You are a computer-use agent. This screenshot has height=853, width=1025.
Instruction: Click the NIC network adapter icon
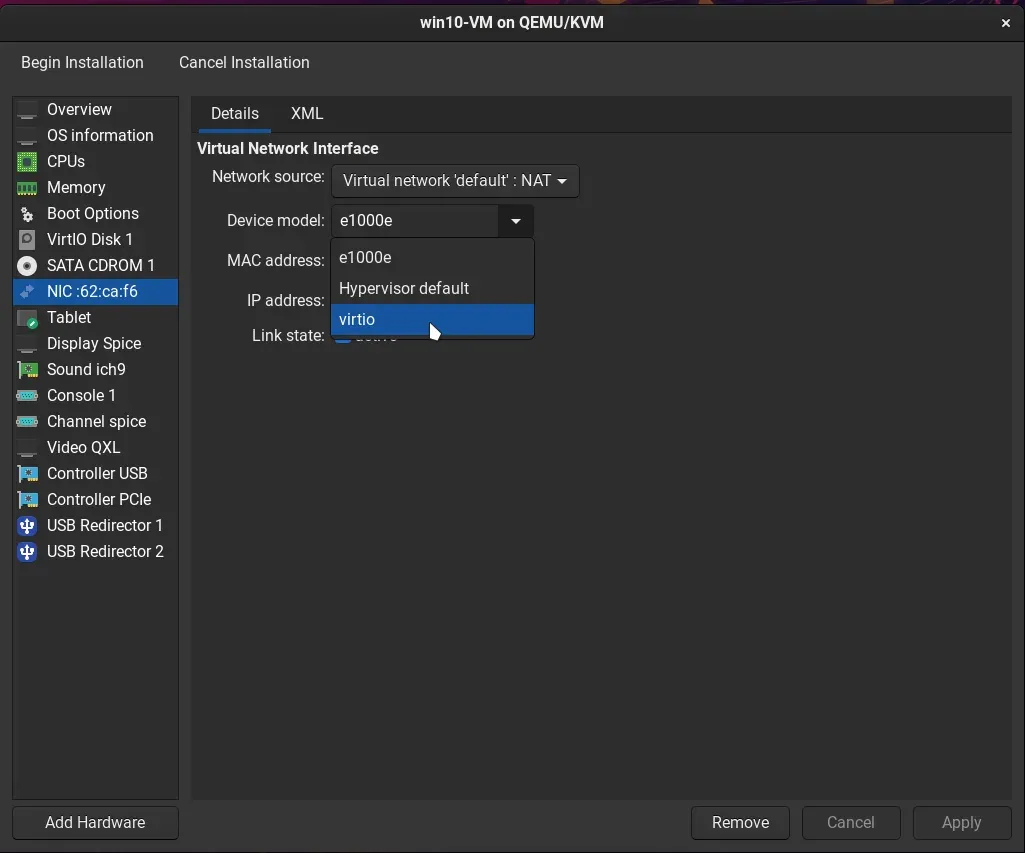[27, 292]
